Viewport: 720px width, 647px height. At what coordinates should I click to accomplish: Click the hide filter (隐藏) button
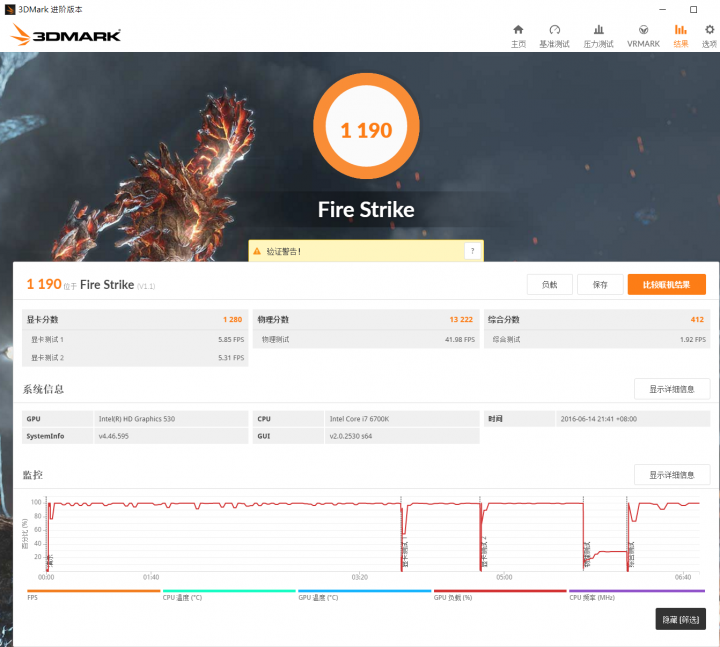[681, 619]
